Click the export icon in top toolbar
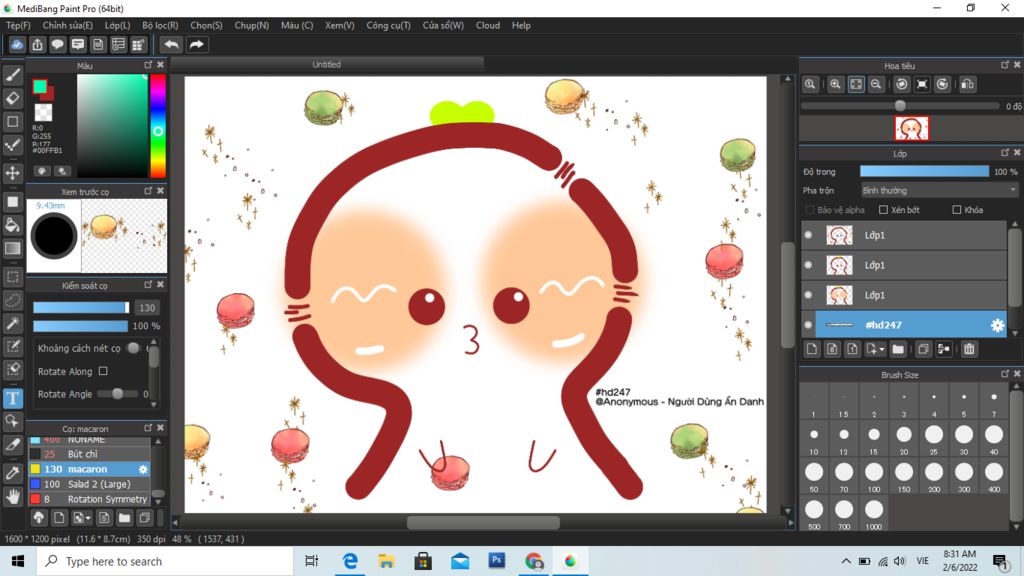The width and height of the screenshot is (1024, 576). point(37,44)
